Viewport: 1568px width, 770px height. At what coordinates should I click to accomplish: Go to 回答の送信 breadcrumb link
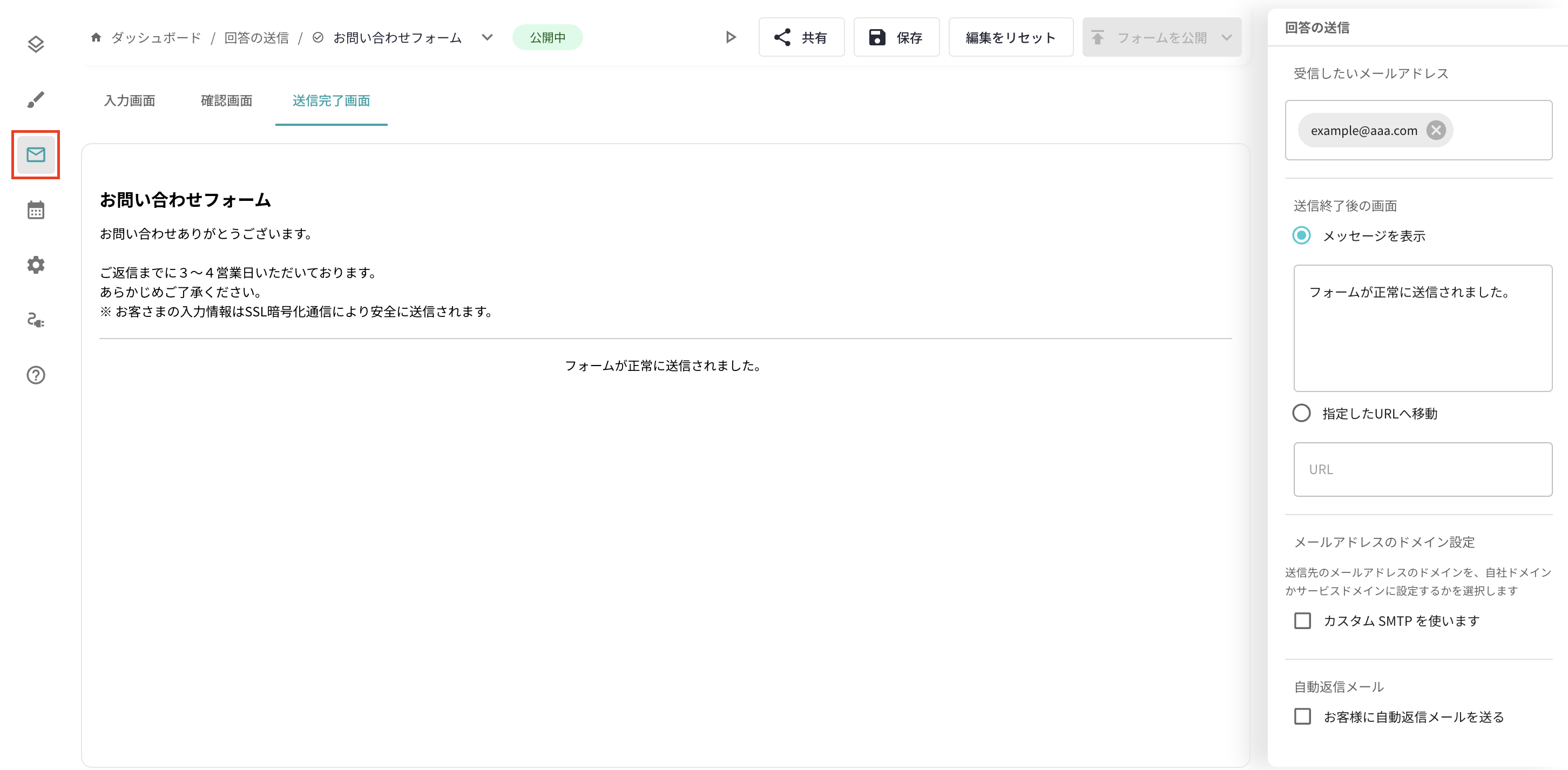coord(256,38)
